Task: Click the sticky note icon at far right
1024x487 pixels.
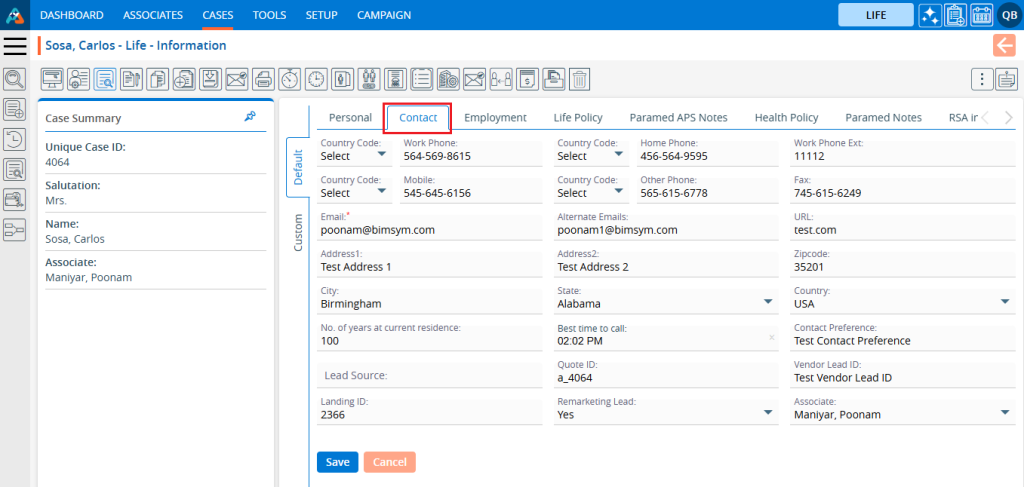Action: click(x=1006, y=79)
